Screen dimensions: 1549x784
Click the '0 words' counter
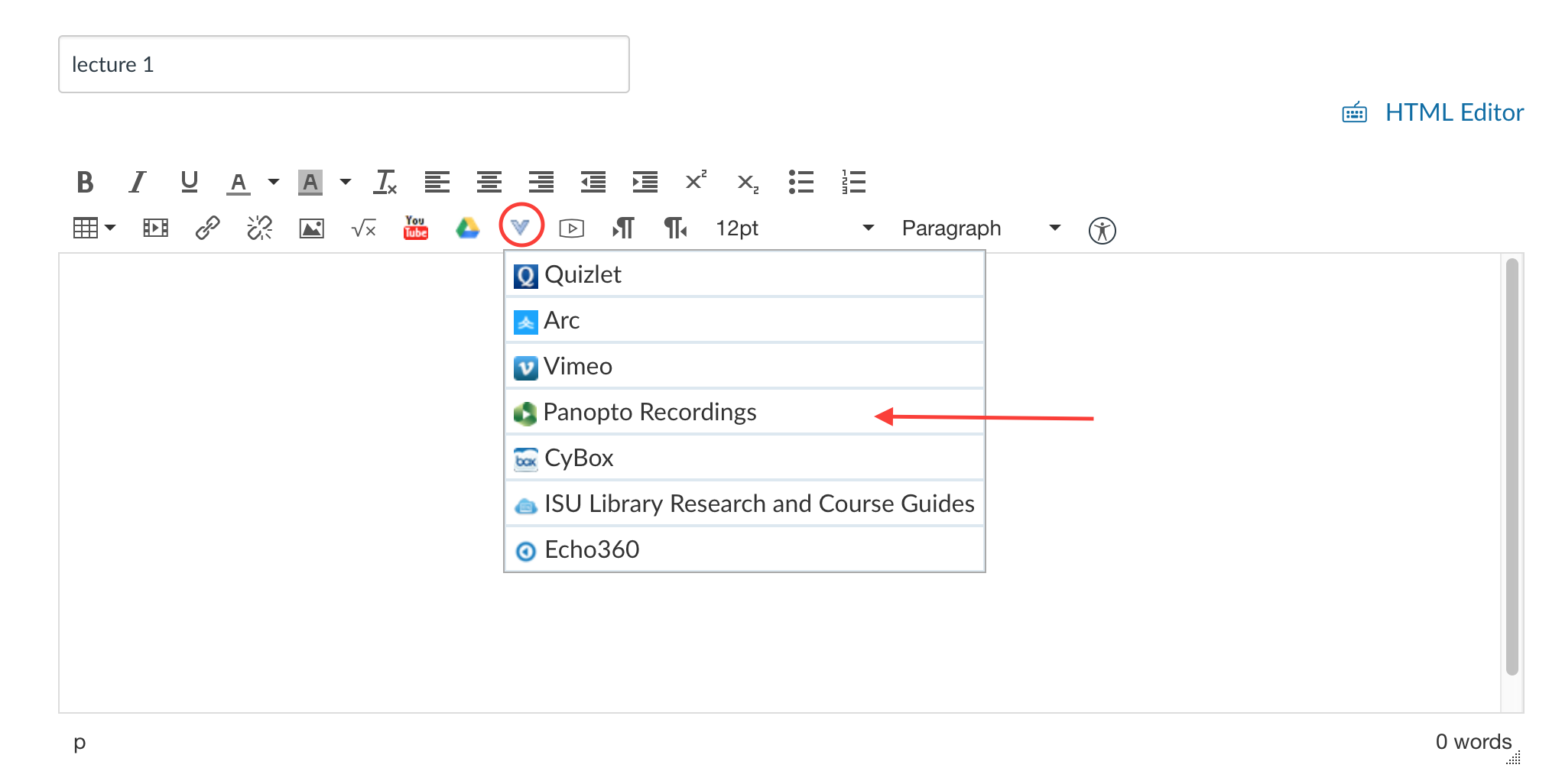tap(1473, 741)
